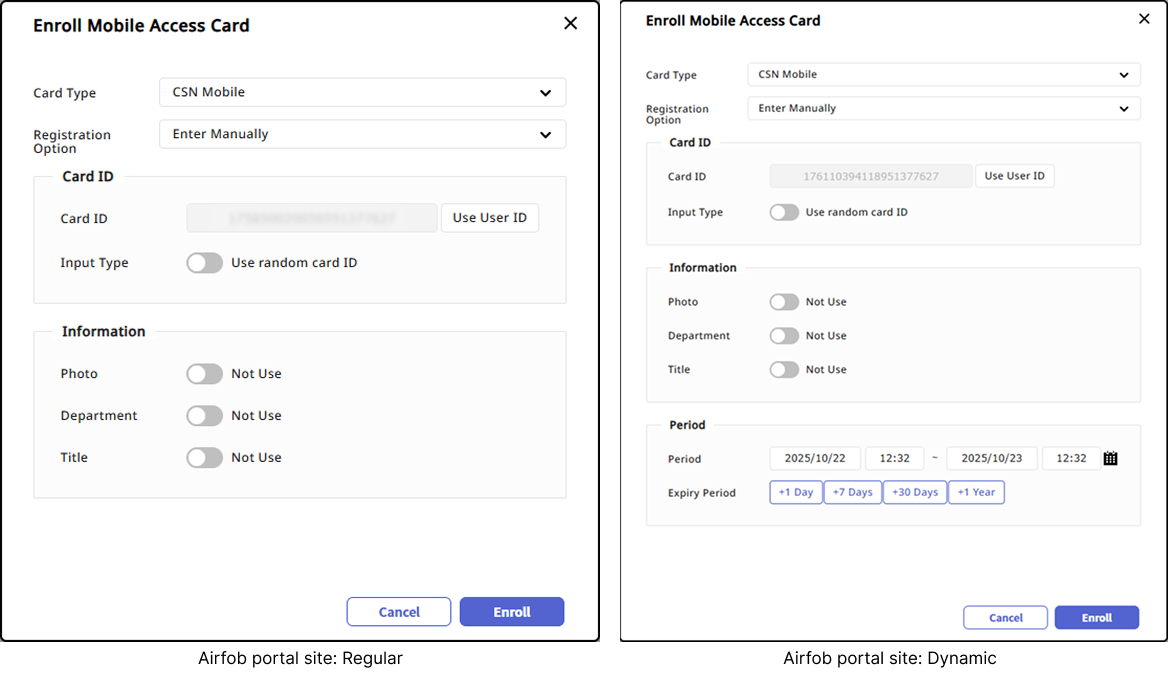
Task: Close the Enroll dialog that has a Period section
Action: point(1144,19)
